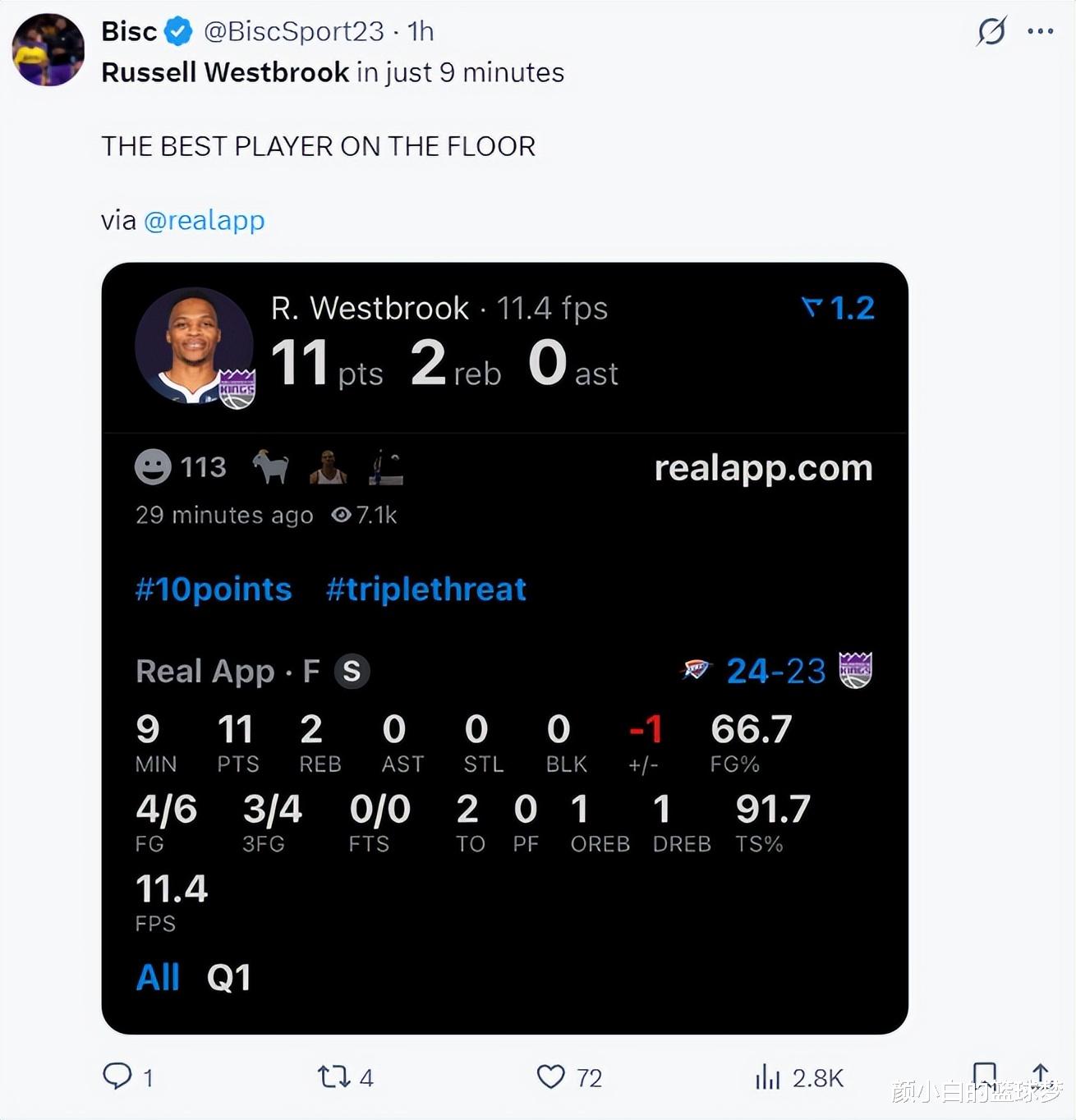Click the reply comment icon
Image resolution: width=1076 pixels, height=1120 pixels.
[x=117, y=1076]
